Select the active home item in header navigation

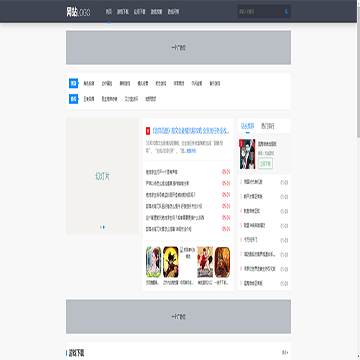click(109, 12)
